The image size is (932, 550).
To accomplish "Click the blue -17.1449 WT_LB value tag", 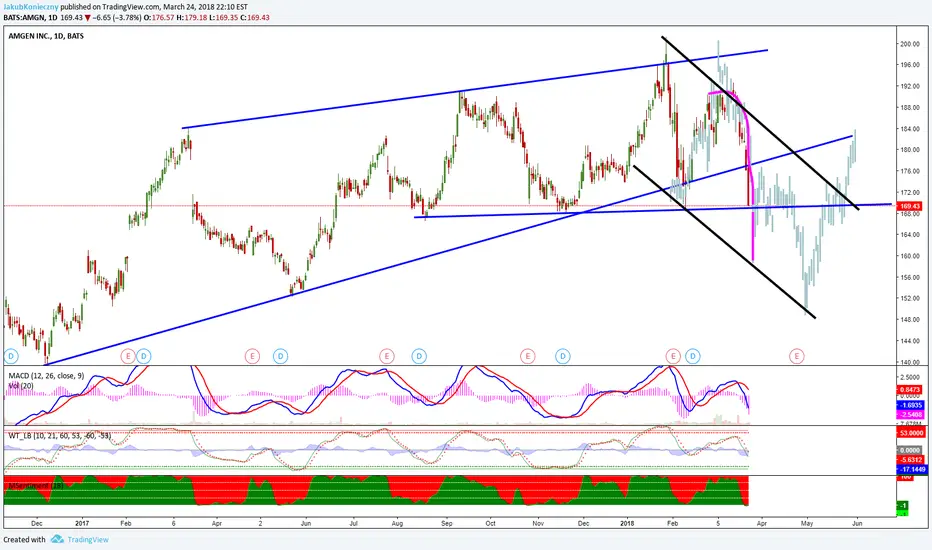I will click(912, 469).
